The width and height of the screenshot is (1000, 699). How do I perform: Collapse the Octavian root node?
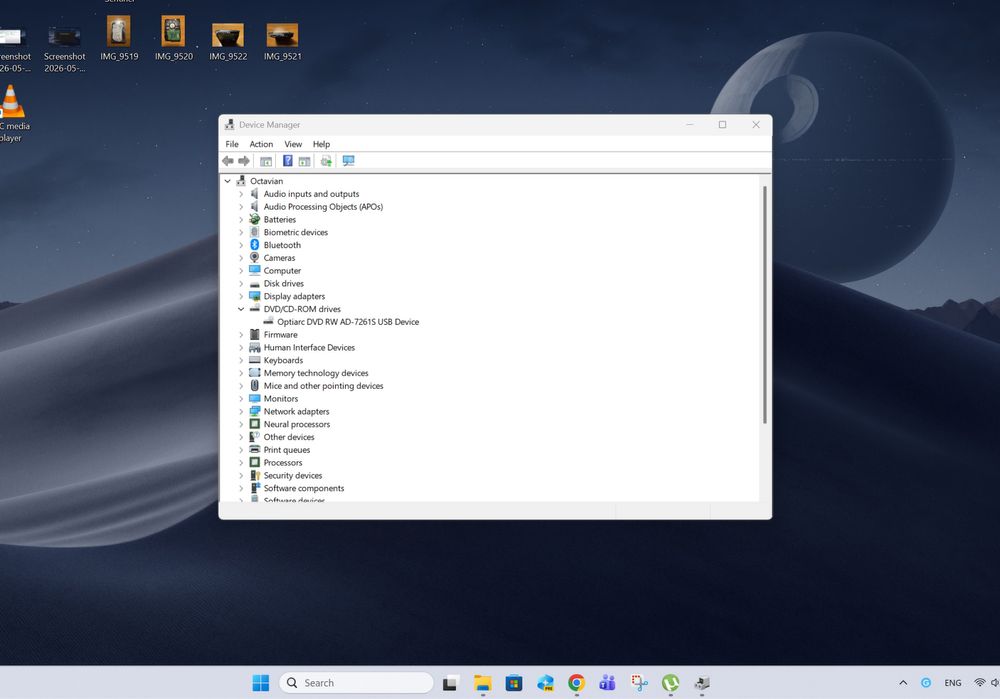coord(227,181)
